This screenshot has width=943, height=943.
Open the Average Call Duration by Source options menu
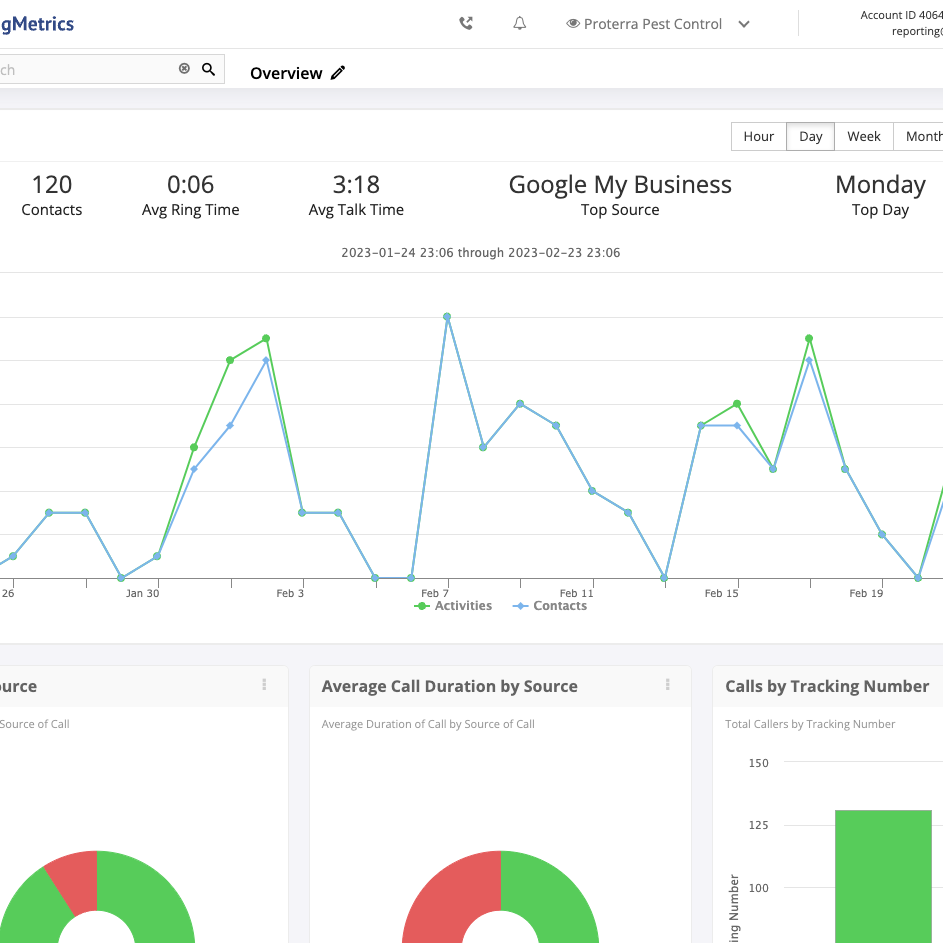(x=667, y=685)
